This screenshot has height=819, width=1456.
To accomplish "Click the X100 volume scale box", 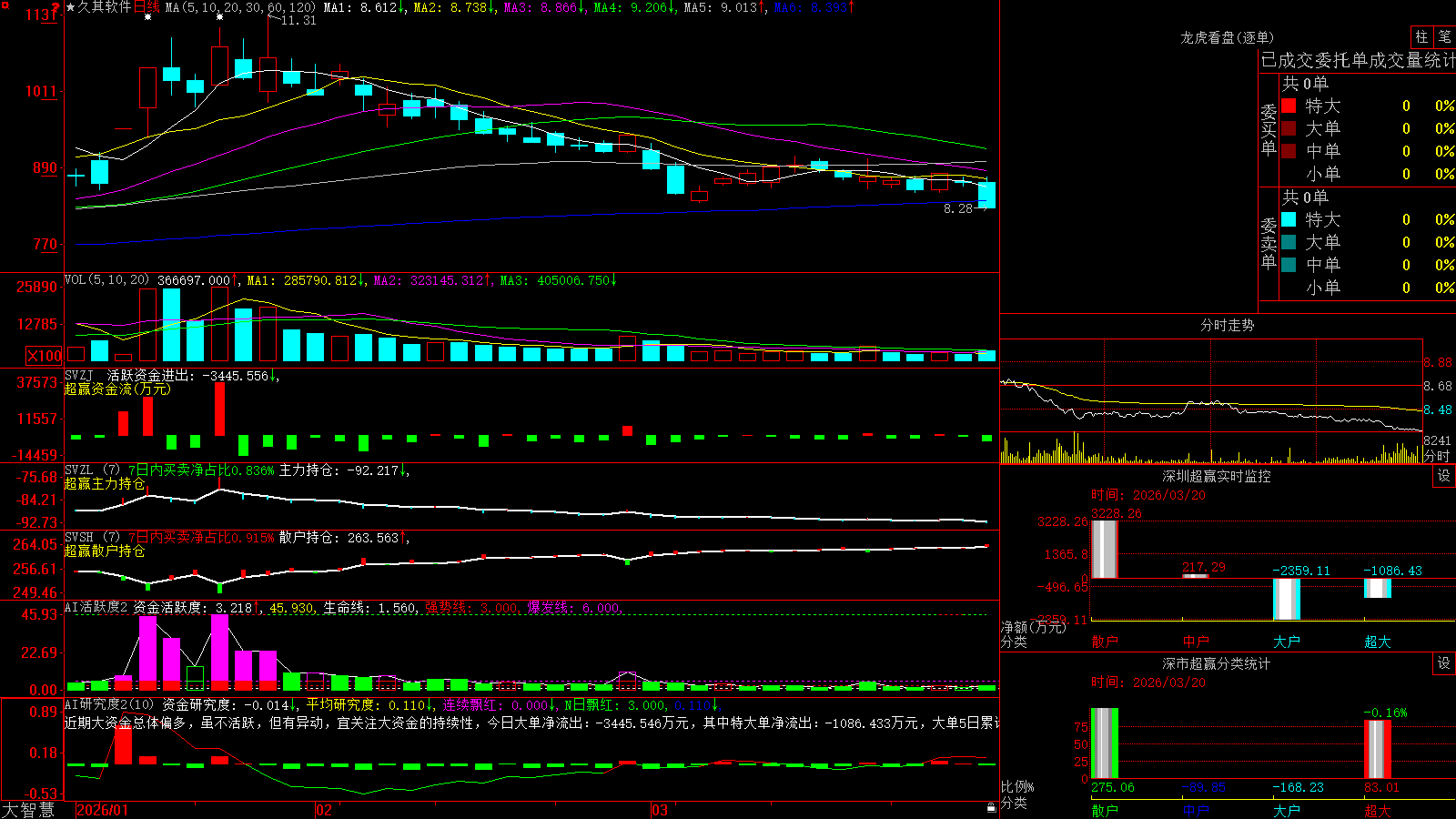I will pos(44,356).
